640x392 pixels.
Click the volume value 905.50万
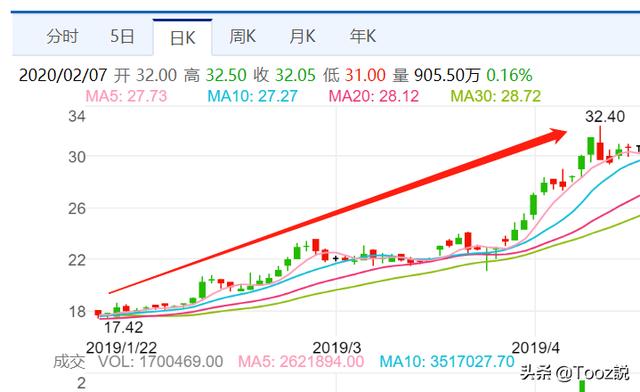pos(447,76)
